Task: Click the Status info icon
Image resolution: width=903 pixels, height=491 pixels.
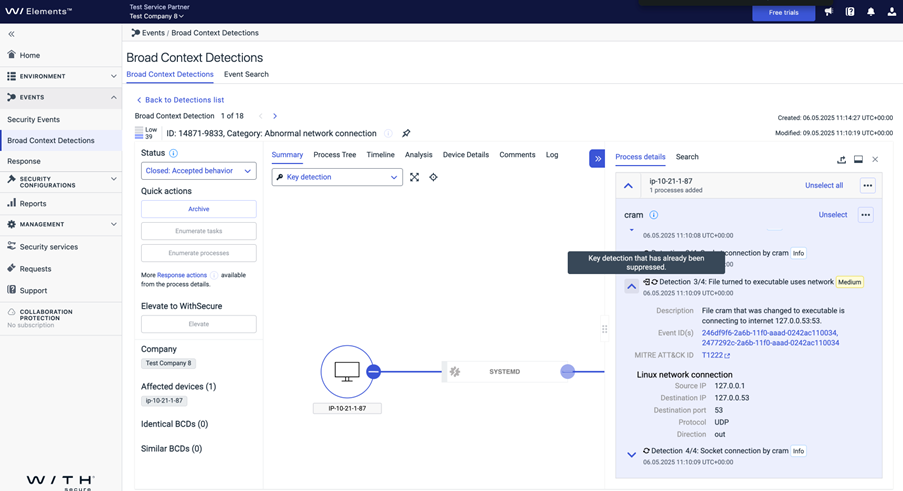Action: [x=173, y=153]
